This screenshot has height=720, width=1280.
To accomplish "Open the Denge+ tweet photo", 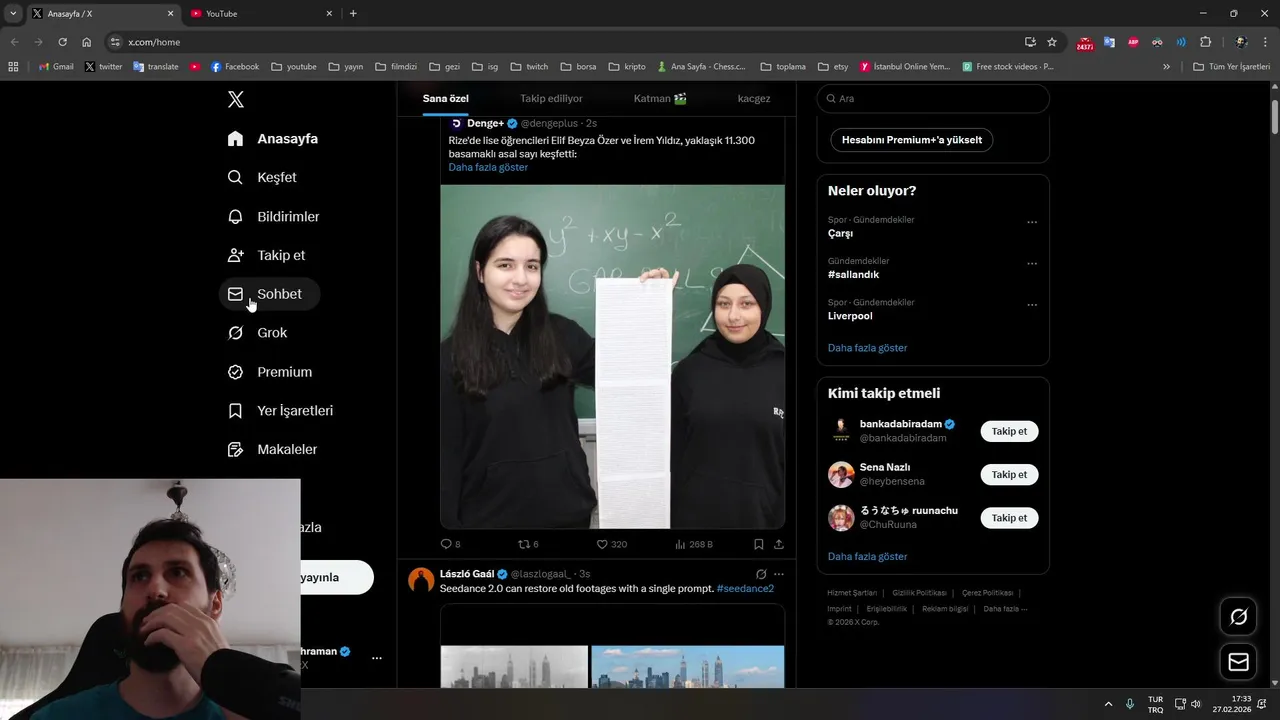I will (612, 356).
